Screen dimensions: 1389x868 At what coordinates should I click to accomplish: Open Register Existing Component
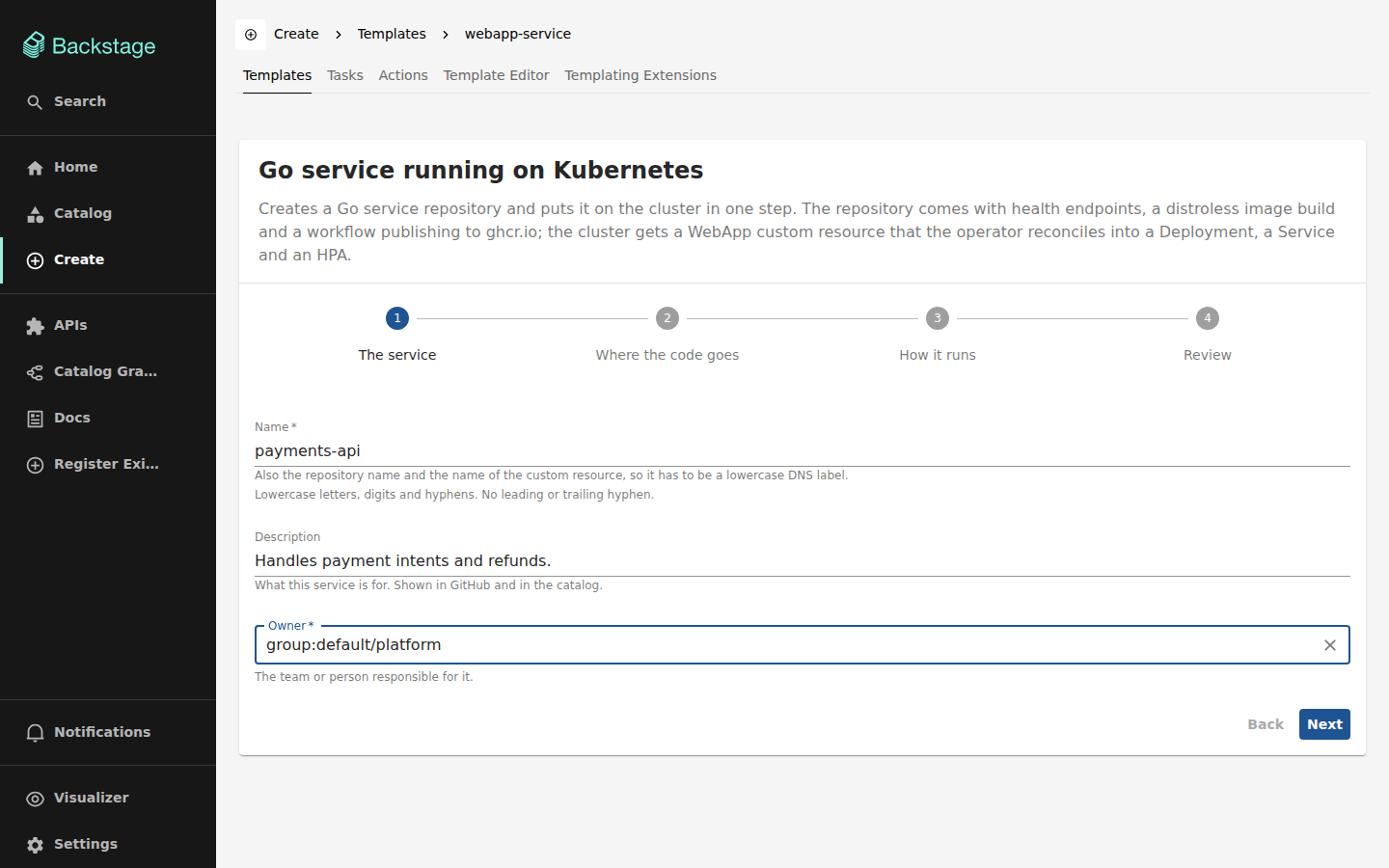pyautogui.click(x=108, y=464)
